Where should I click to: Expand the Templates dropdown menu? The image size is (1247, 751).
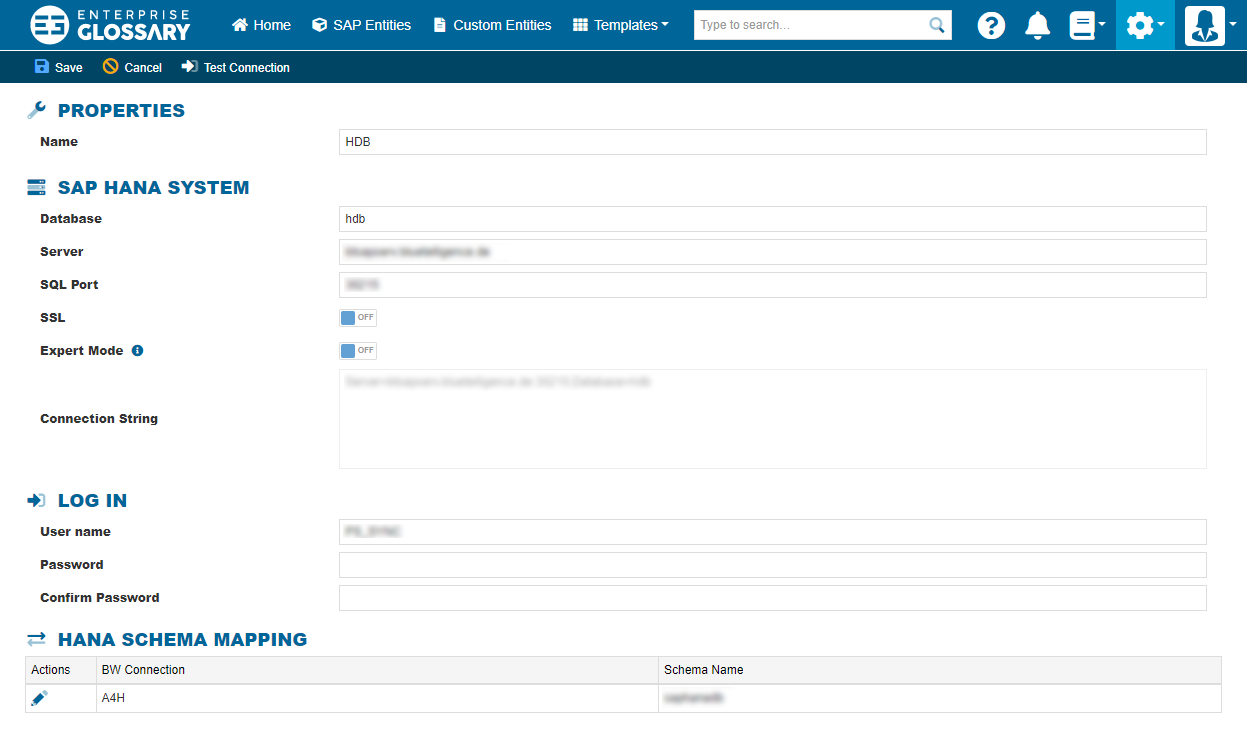pyautogui.click(x=621, y=25)
